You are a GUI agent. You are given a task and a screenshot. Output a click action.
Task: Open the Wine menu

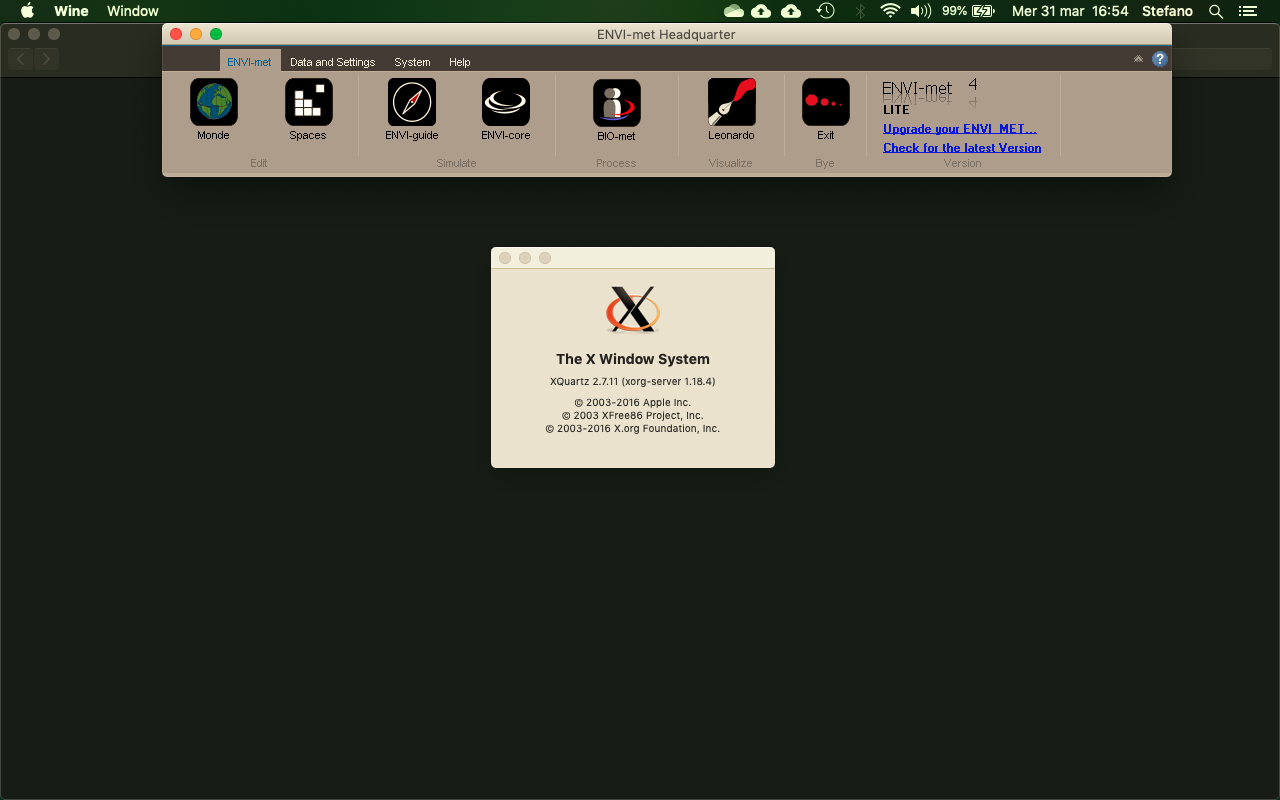click(70, 11)
